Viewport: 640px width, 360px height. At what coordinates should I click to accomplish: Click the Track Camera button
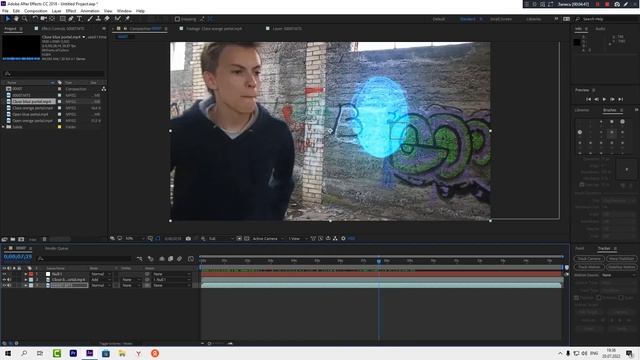[589, 259]
